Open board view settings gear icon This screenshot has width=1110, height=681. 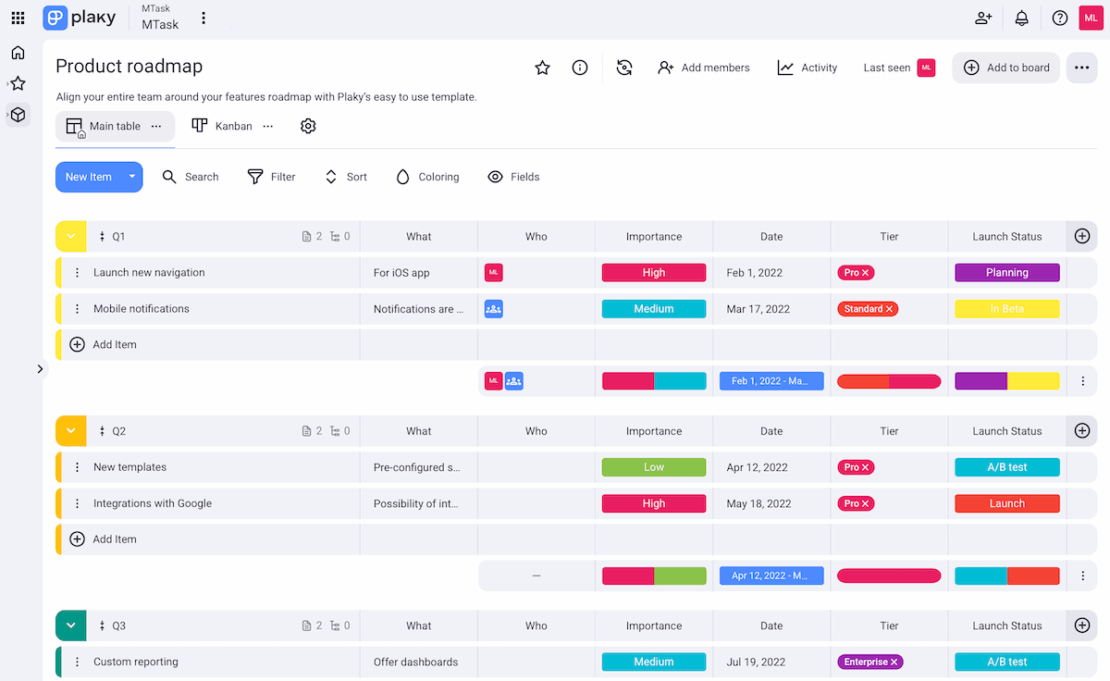[308, 126]
